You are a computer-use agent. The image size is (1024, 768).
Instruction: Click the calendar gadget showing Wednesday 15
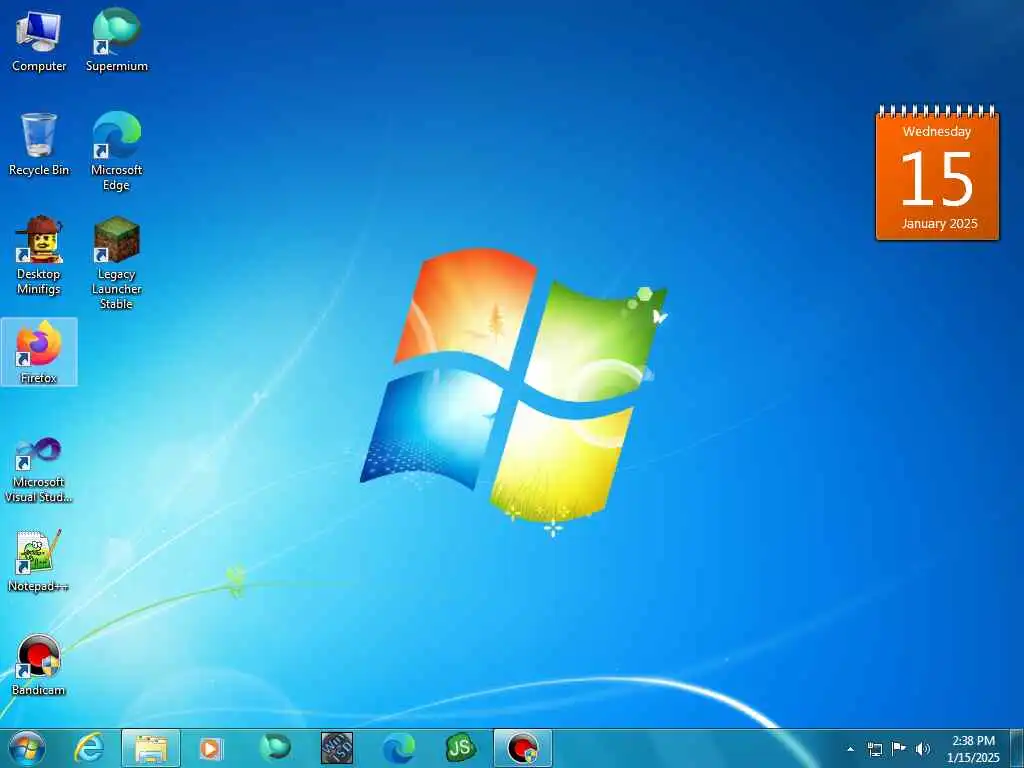pos(937,172)
